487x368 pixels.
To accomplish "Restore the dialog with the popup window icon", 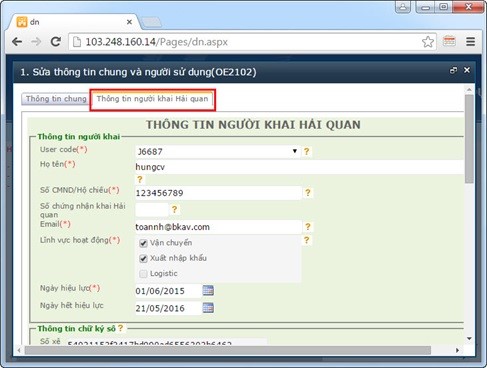I will pos(453,70).
